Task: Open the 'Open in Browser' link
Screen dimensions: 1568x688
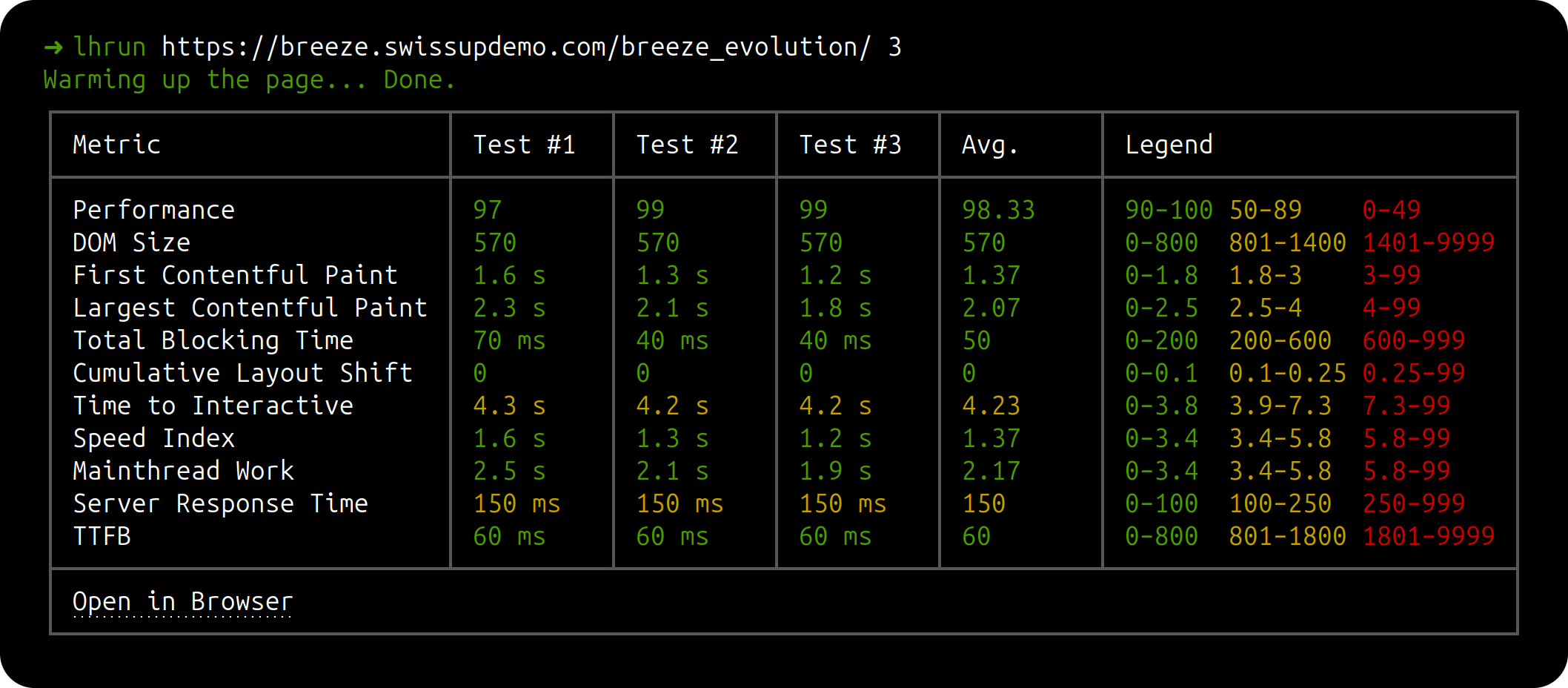Action: [183, 601]
